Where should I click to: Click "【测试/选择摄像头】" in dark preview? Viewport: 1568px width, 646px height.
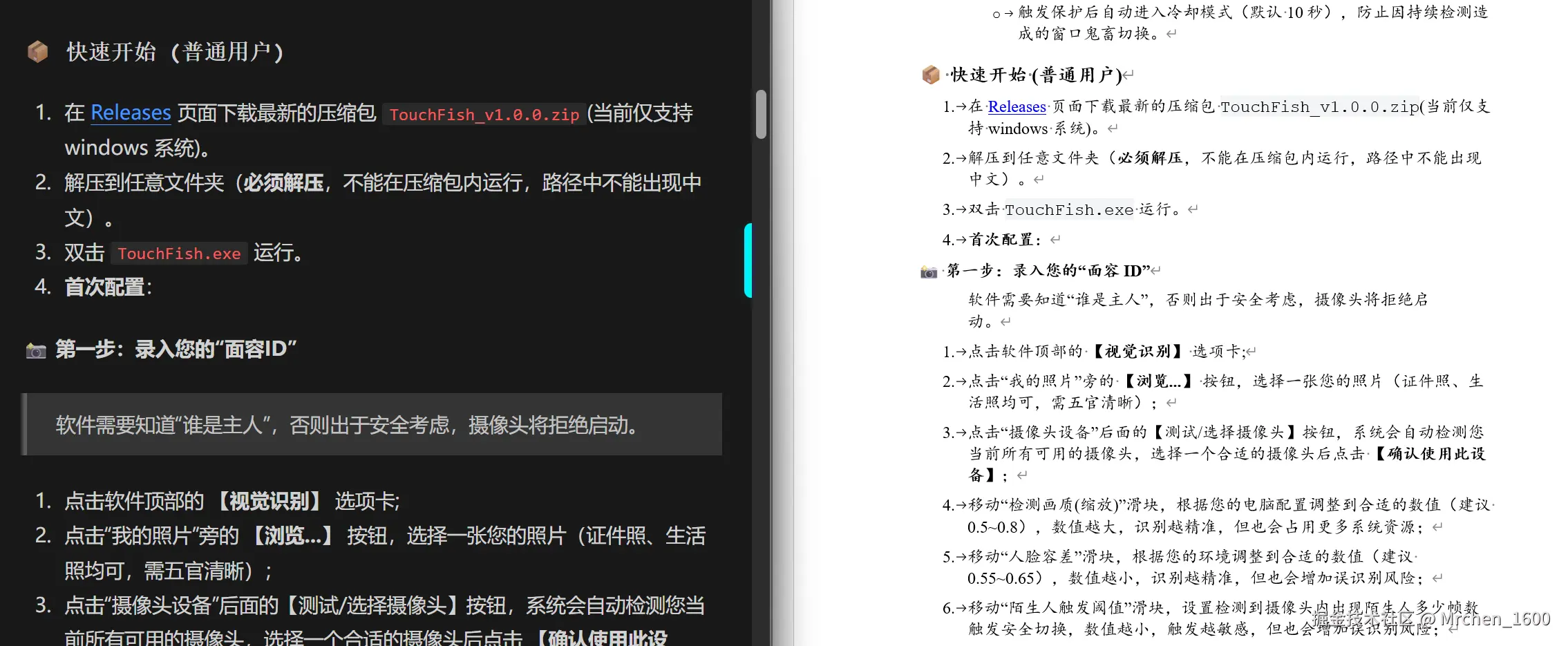(371, 605)
